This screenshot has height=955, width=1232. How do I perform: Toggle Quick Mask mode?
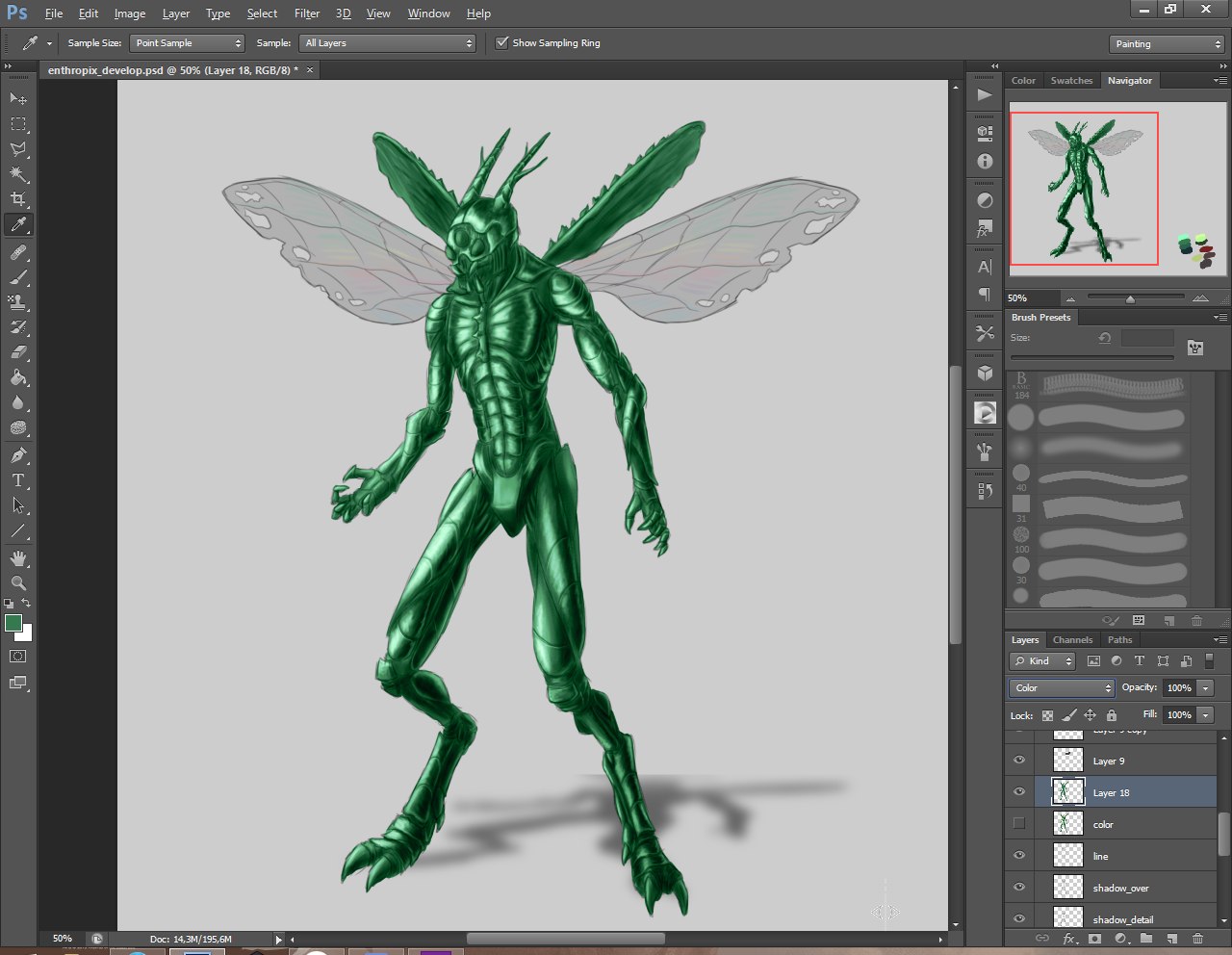[18, 657]
